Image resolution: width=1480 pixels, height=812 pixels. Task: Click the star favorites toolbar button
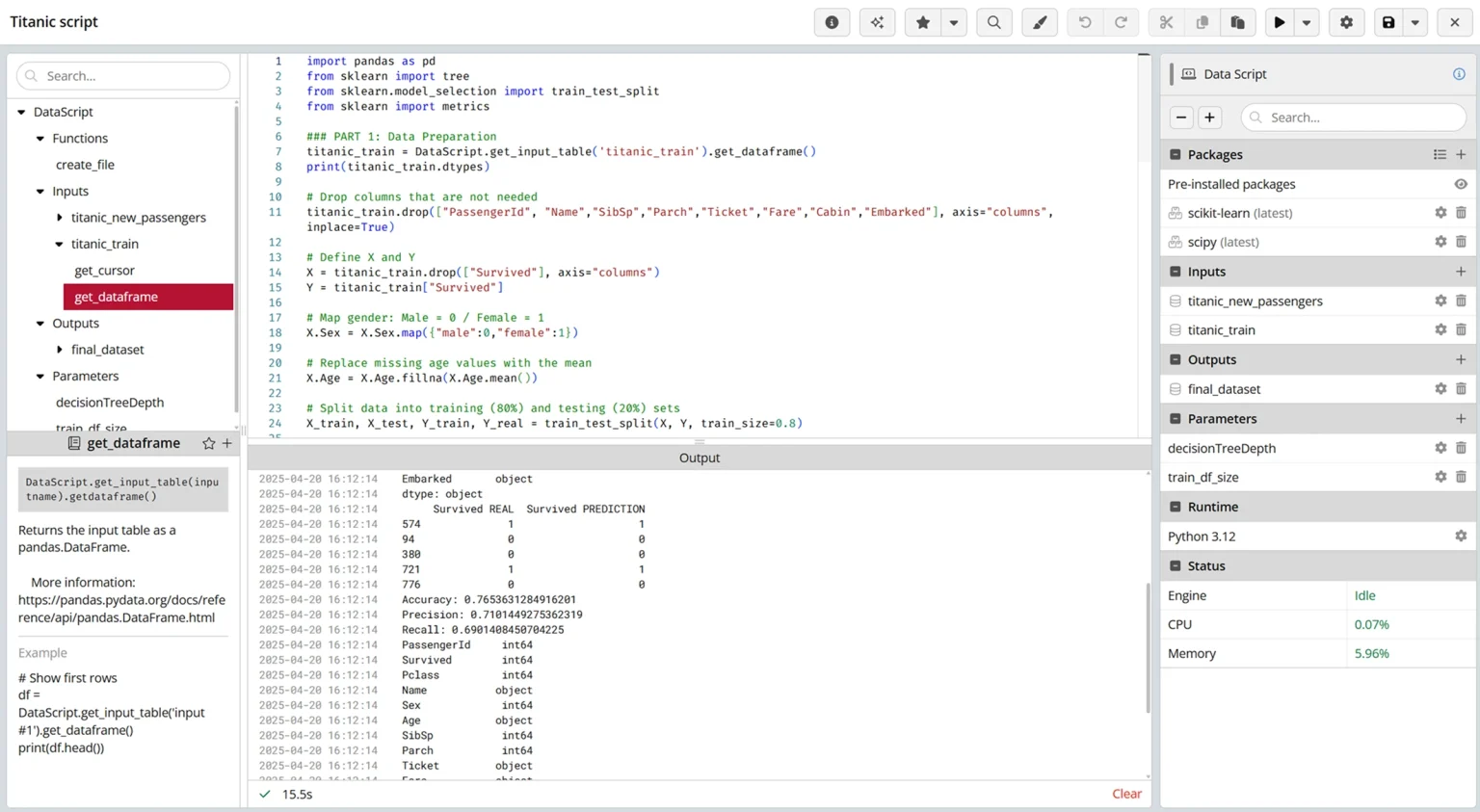click(x=922, y=22)
